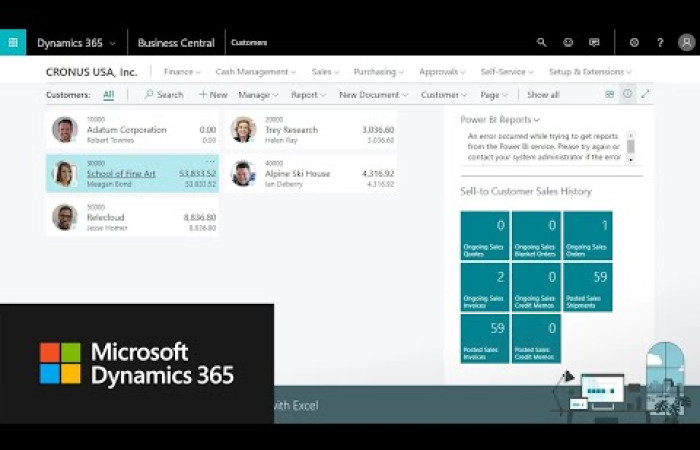Expand the Manage action menu

pyautogui.click(x=258, y=95)
